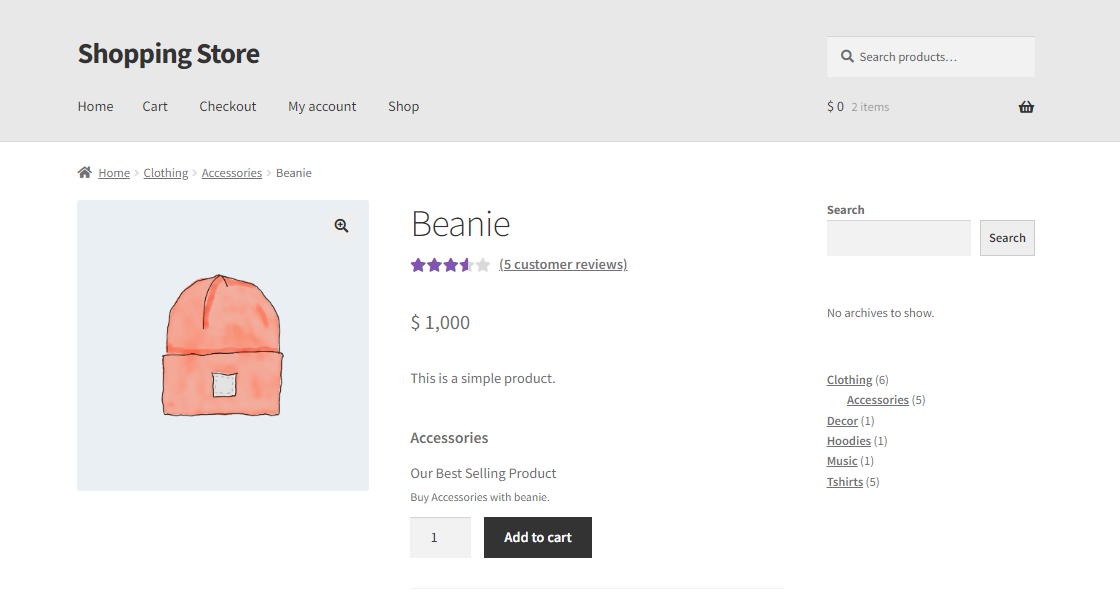Viewport: 1120px width, 603px height.
Task: Open the Clothing category in sidebar
Action: (849, 380)
